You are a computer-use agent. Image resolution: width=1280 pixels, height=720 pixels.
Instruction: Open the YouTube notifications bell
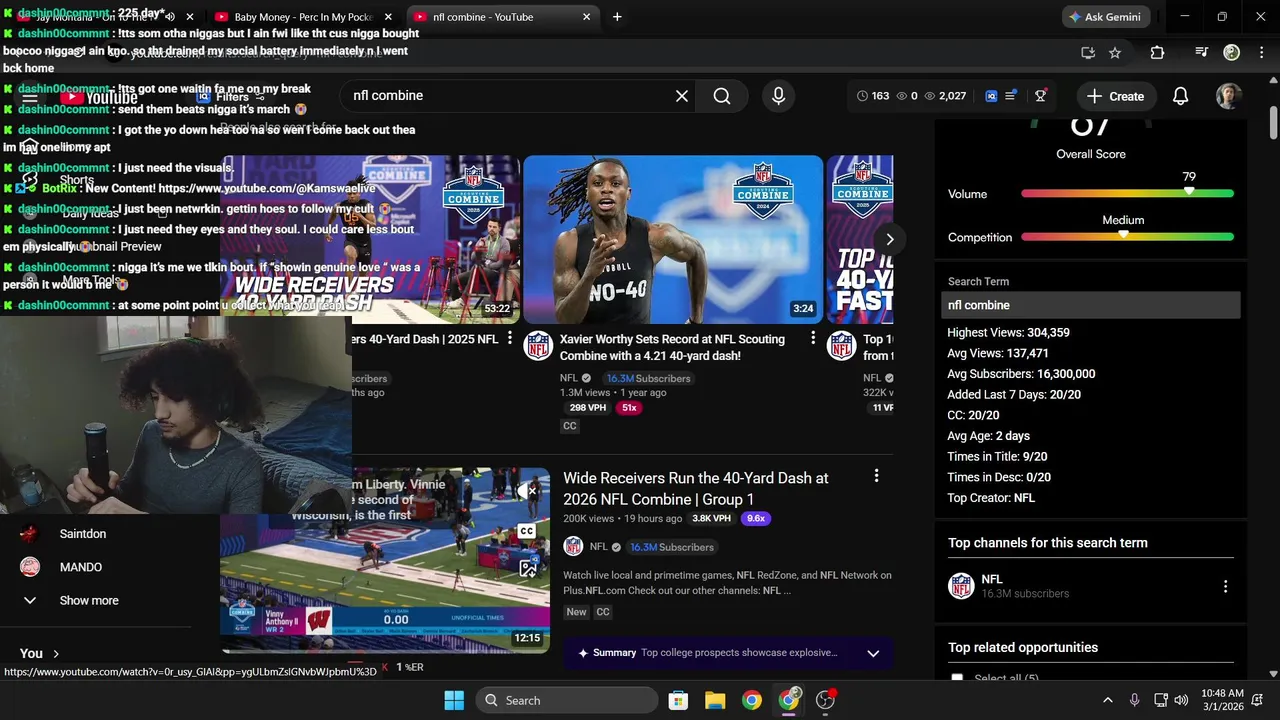pos(1180,96)
